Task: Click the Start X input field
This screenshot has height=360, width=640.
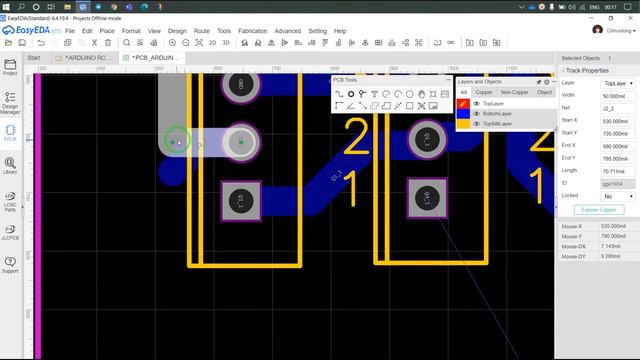Action: (x=618, y=121)
